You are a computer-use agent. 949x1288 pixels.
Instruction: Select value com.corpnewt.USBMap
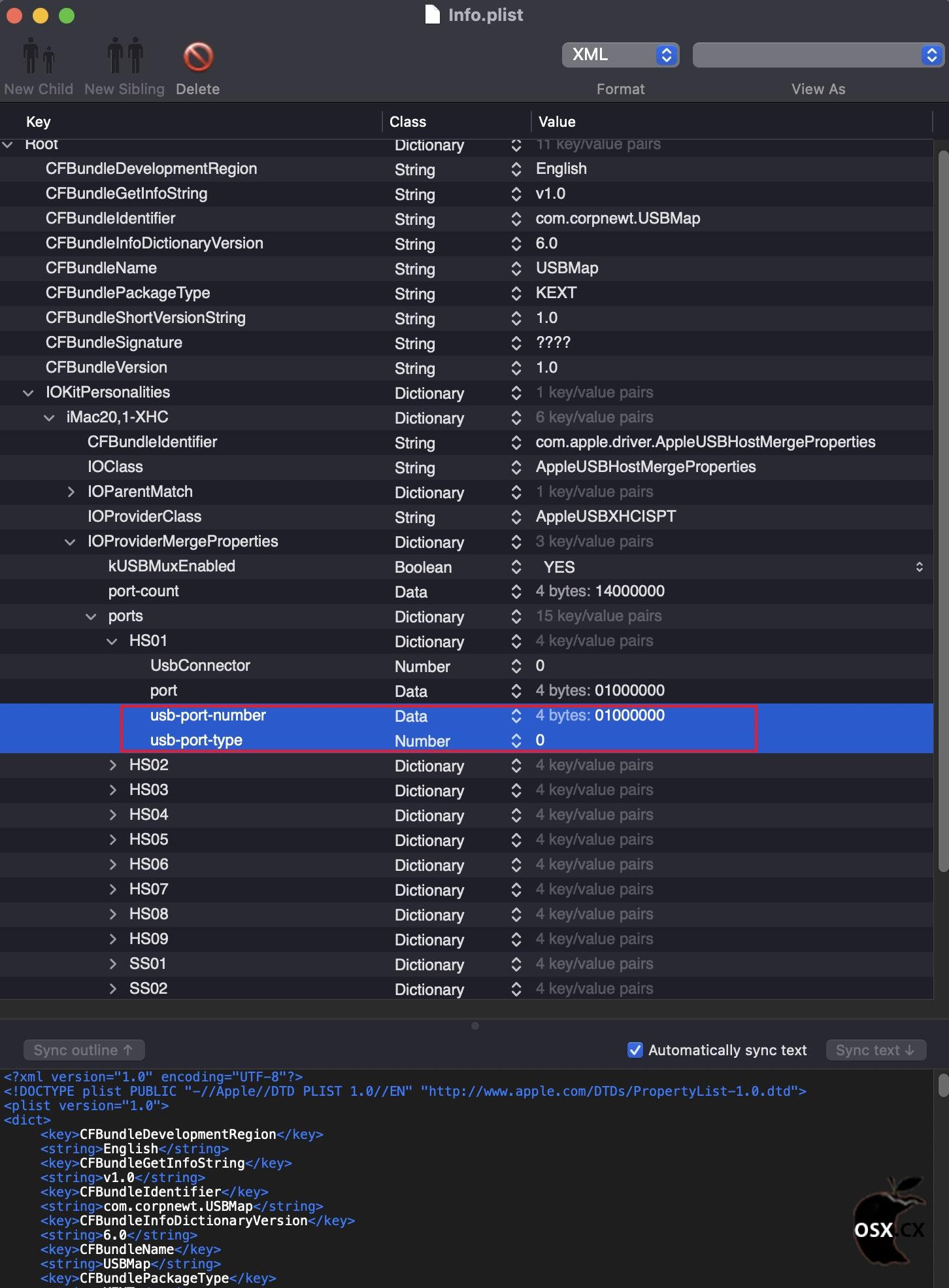click(618, 218)
